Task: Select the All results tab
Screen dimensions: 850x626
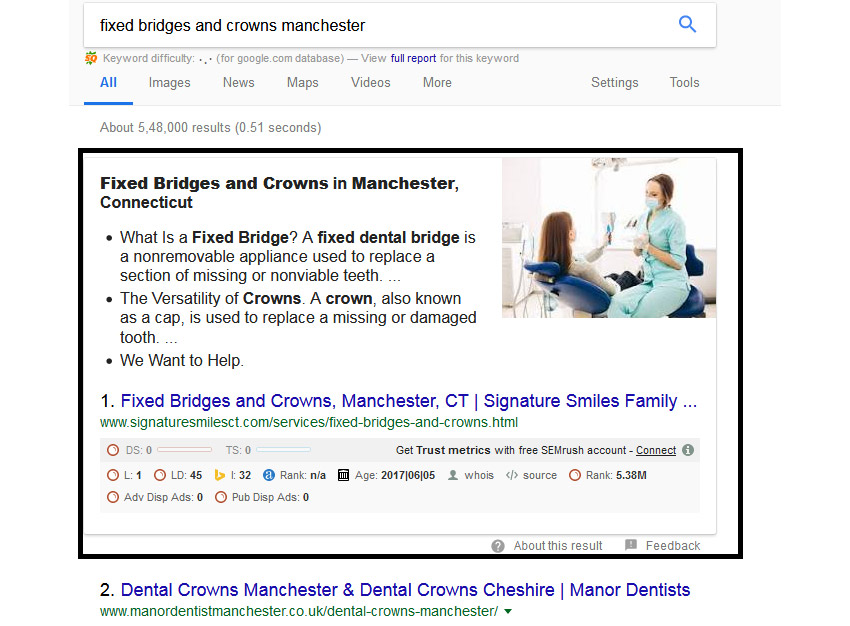Action: tap(108, 82)
